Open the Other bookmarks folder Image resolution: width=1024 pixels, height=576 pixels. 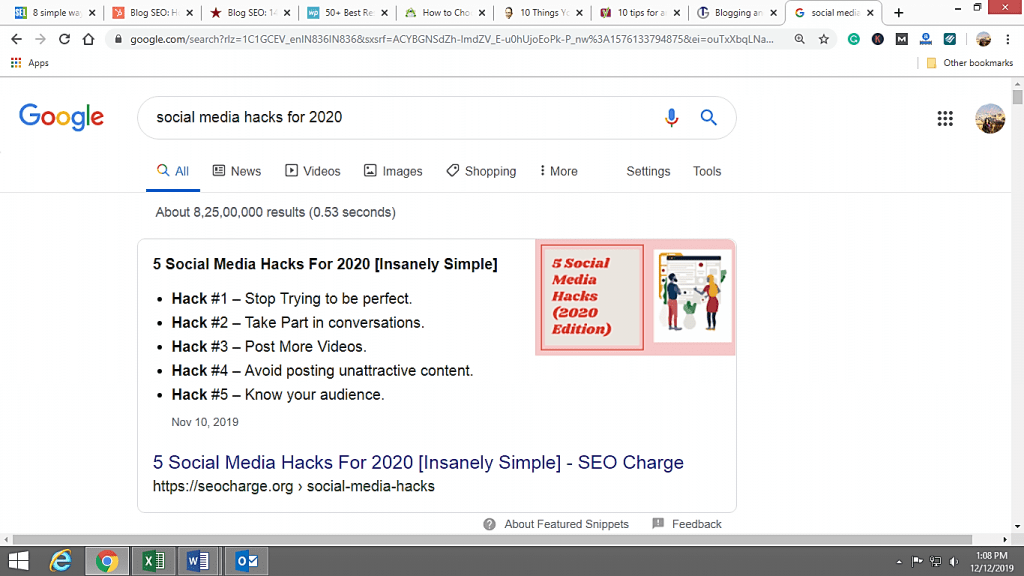970,63
